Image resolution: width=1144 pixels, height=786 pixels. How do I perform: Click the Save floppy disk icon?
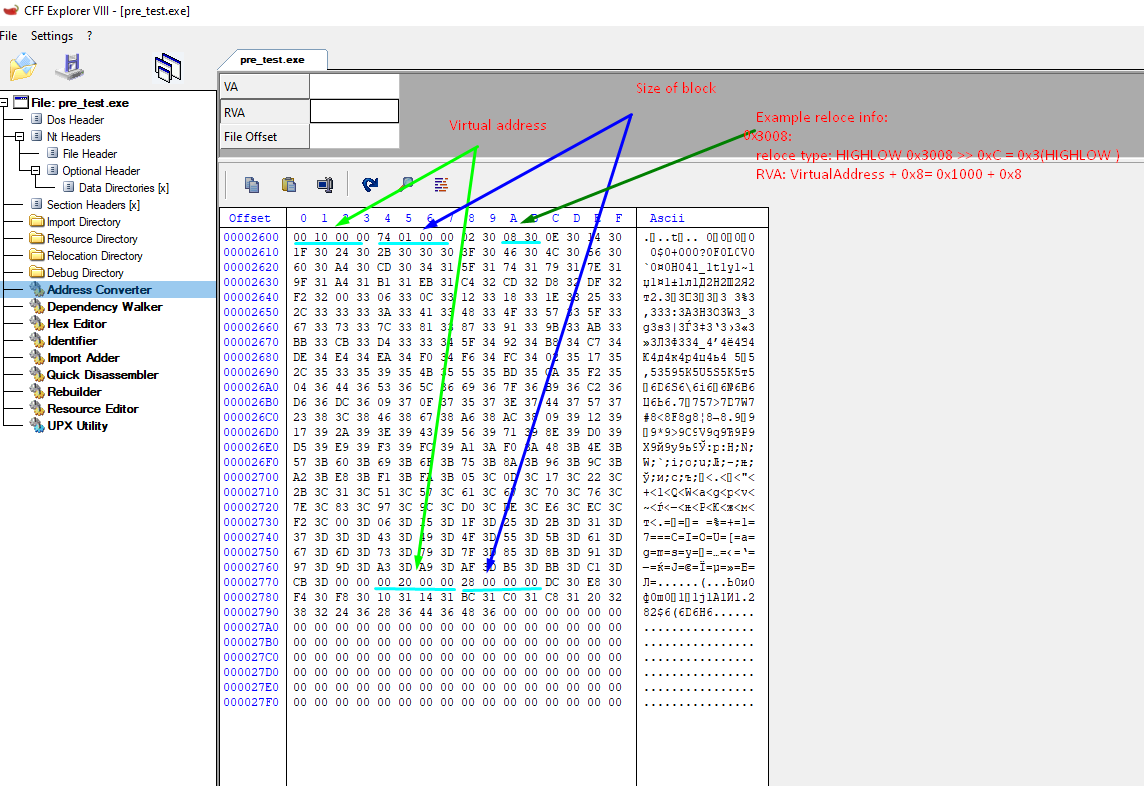pos(70,67)
